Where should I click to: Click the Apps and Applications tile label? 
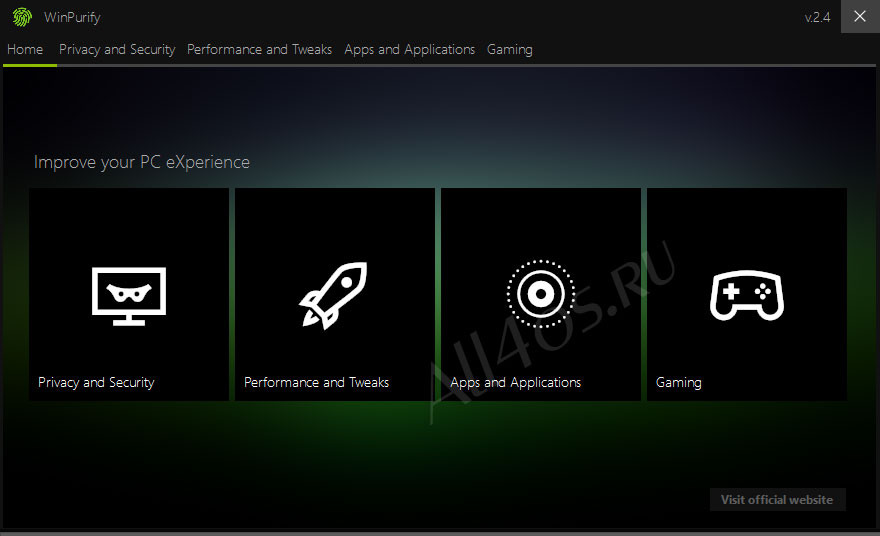[515, 382]
